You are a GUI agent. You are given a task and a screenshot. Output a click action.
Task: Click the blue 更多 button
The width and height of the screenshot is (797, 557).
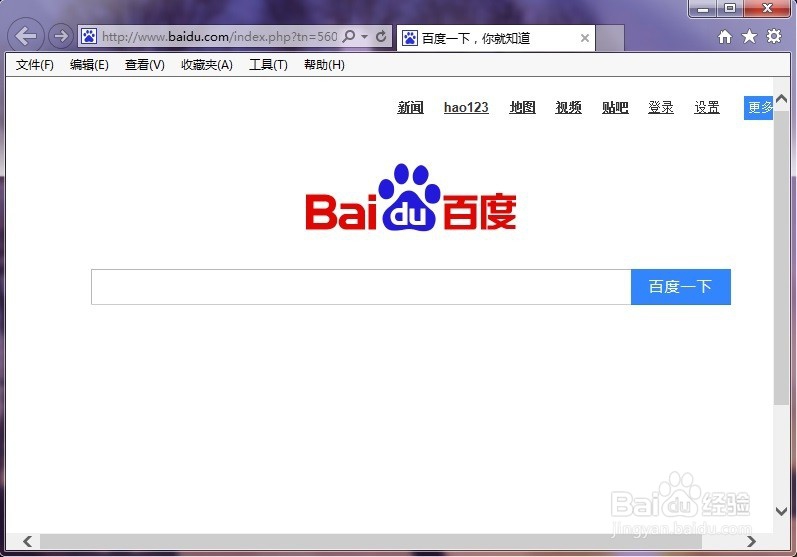click(758, 108)
